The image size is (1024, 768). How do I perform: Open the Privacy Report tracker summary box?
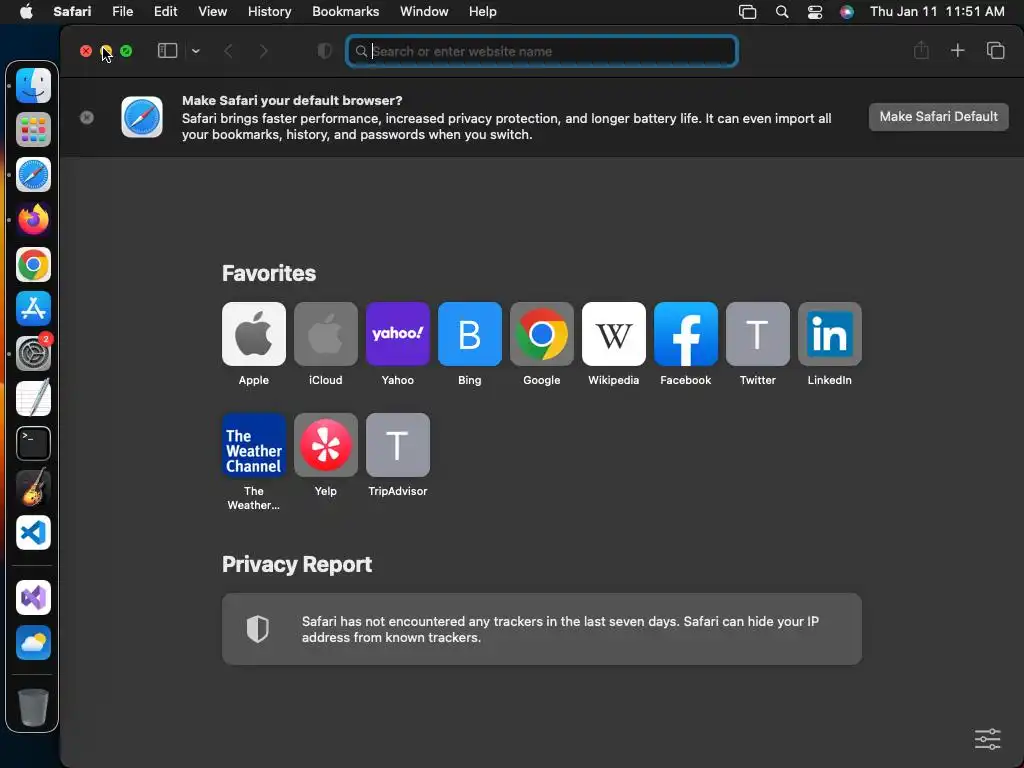click(542, 629)
